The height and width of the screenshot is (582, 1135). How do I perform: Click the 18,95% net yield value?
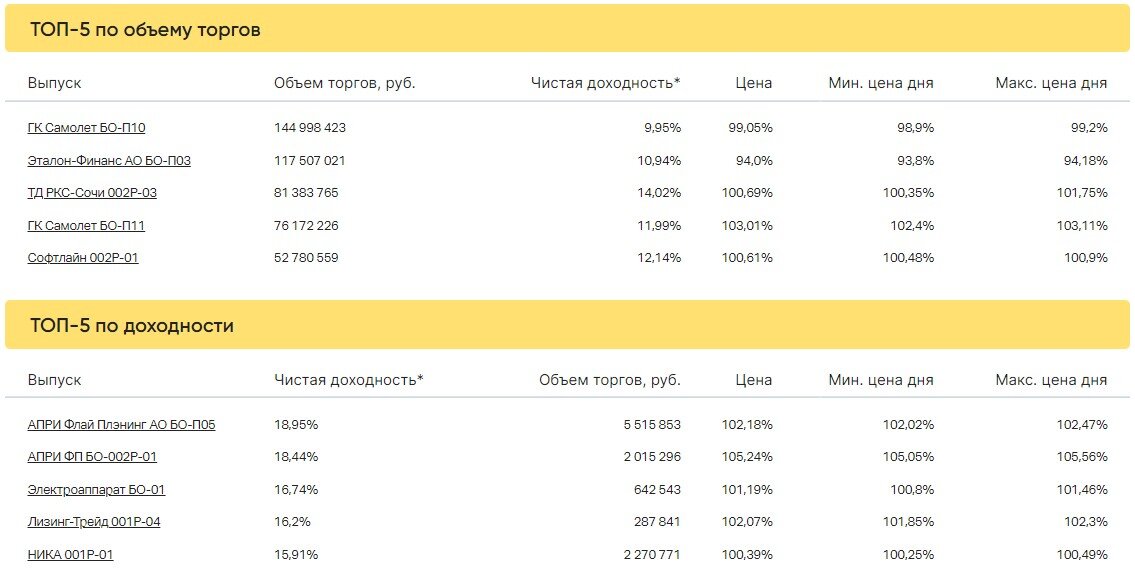click(296, 425)
